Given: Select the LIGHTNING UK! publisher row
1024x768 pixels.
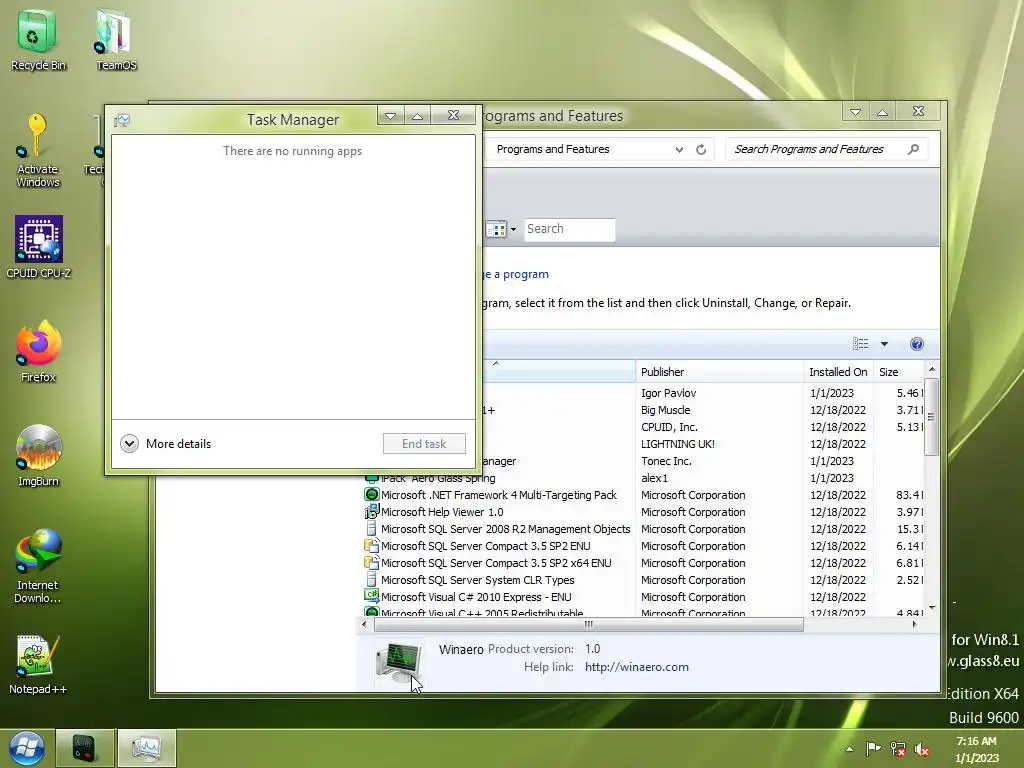Looking at the screenshot, I should pyautogui.click(x=678, y=444).
